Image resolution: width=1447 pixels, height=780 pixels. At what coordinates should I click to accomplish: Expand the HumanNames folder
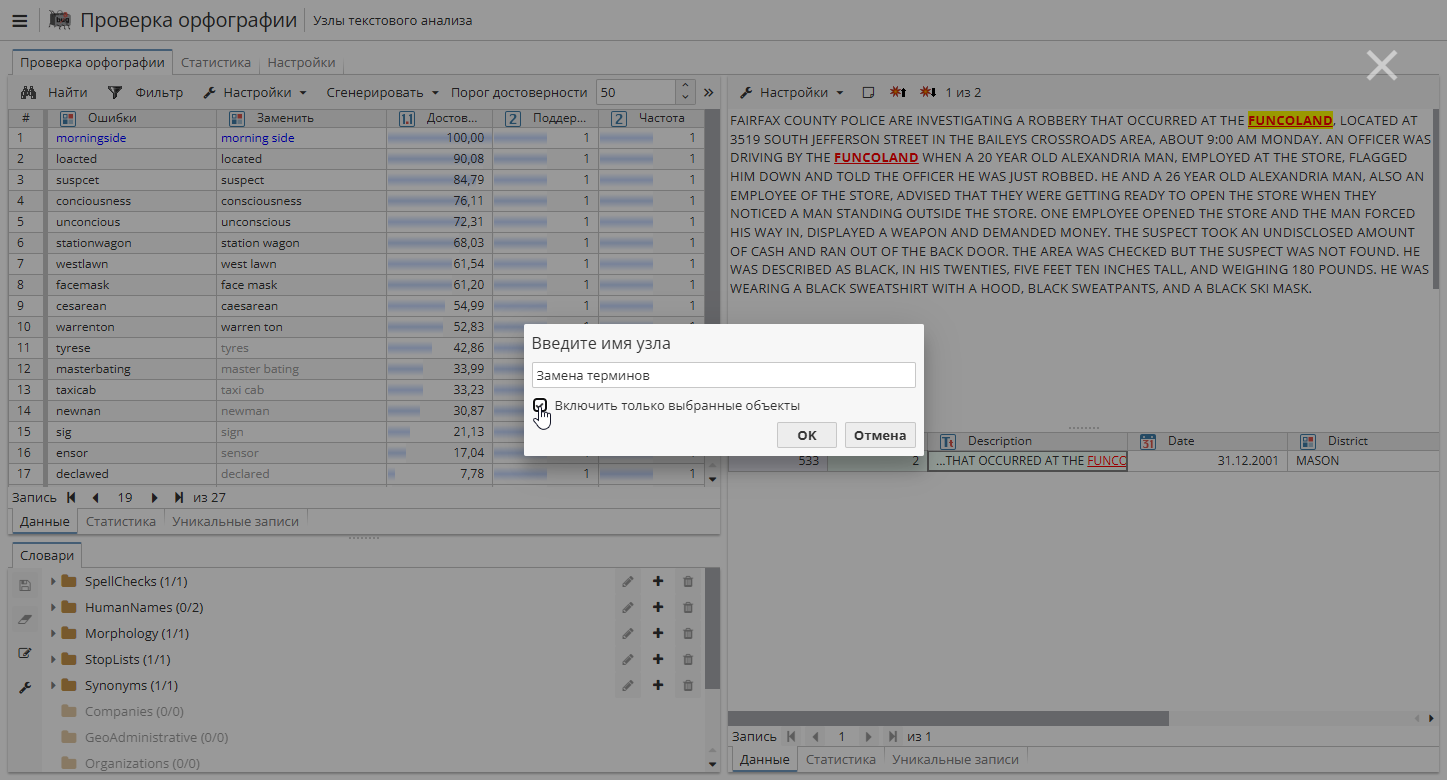pos(53,607)
